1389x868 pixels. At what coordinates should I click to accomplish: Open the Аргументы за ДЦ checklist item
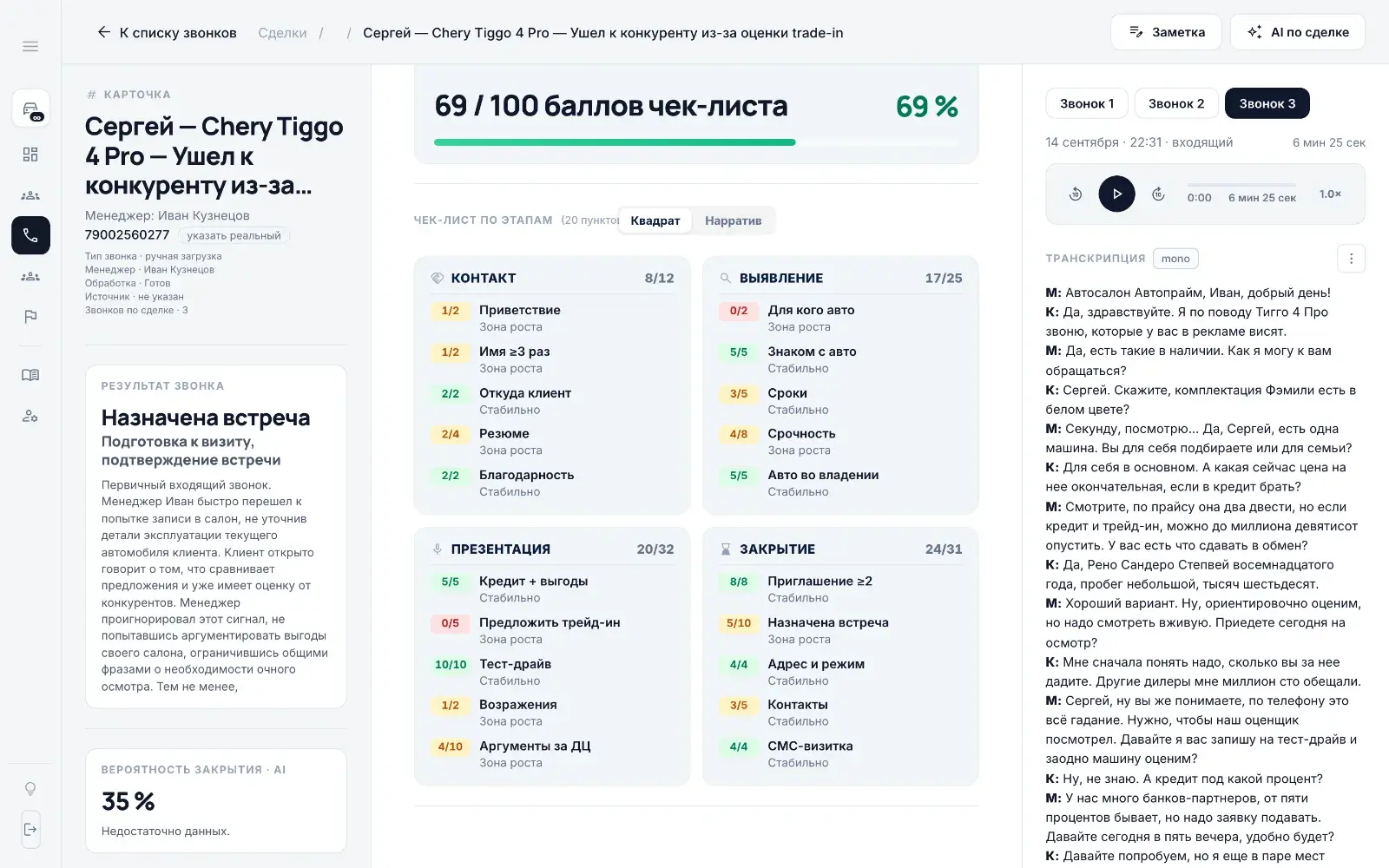(552, 753)
